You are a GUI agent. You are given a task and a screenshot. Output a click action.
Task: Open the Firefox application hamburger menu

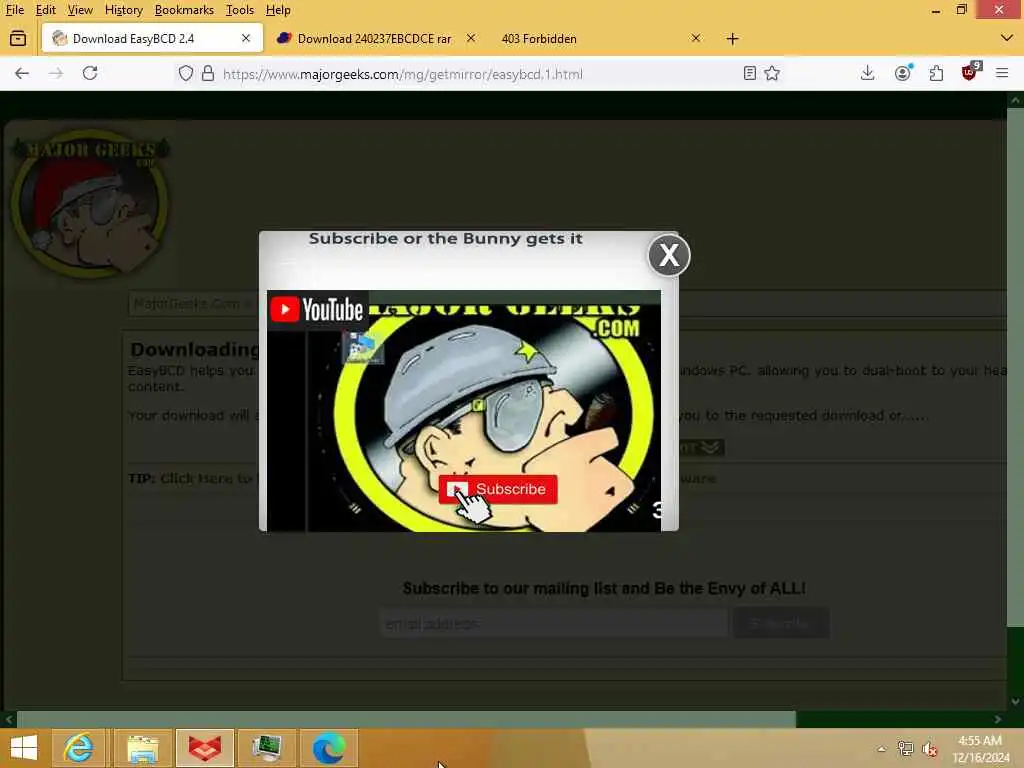tap(1002, 73)
